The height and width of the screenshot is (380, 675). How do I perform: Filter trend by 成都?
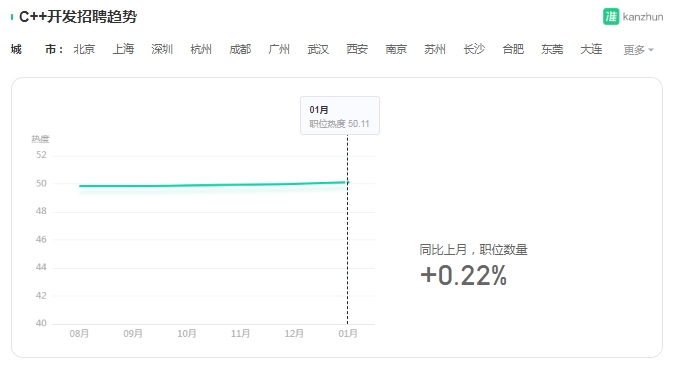point(240,49)
